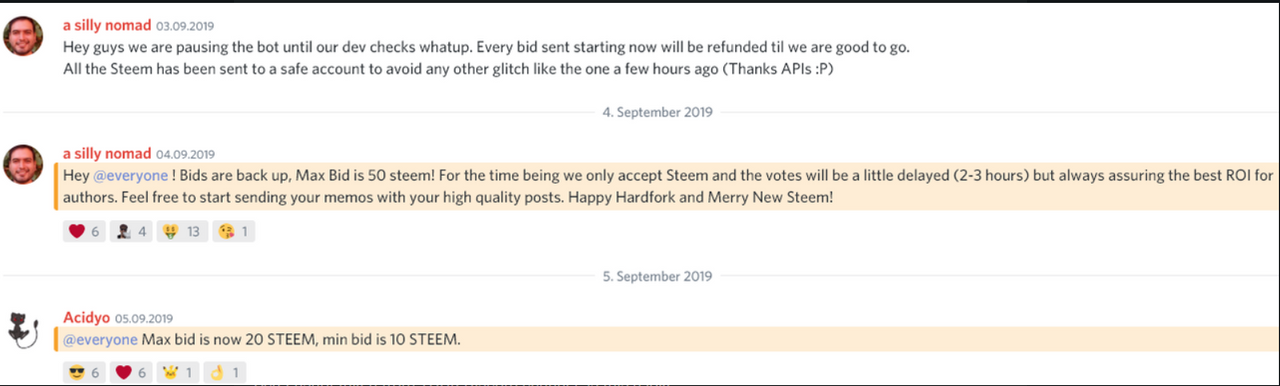Toggle the heart reaction under Acidyo's message

point(132,372)
